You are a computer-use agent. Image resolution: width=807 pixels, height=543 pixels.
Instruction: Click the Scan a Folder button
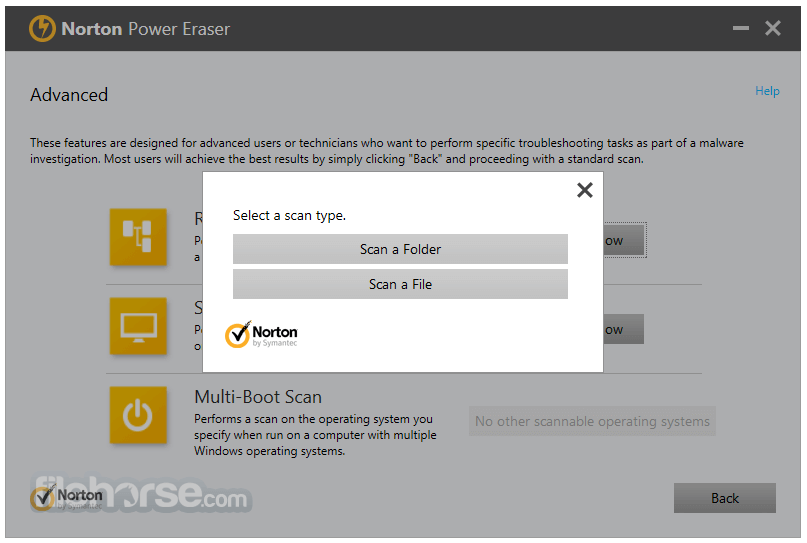point(400,249)
